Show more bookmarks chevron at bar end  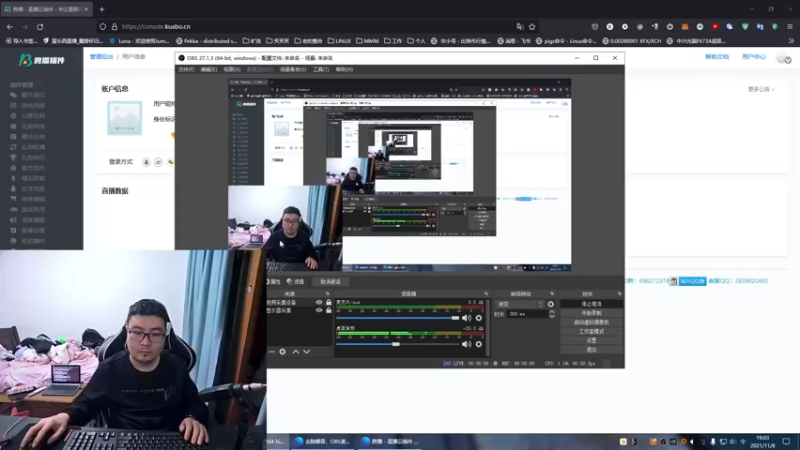click(791, 41)
